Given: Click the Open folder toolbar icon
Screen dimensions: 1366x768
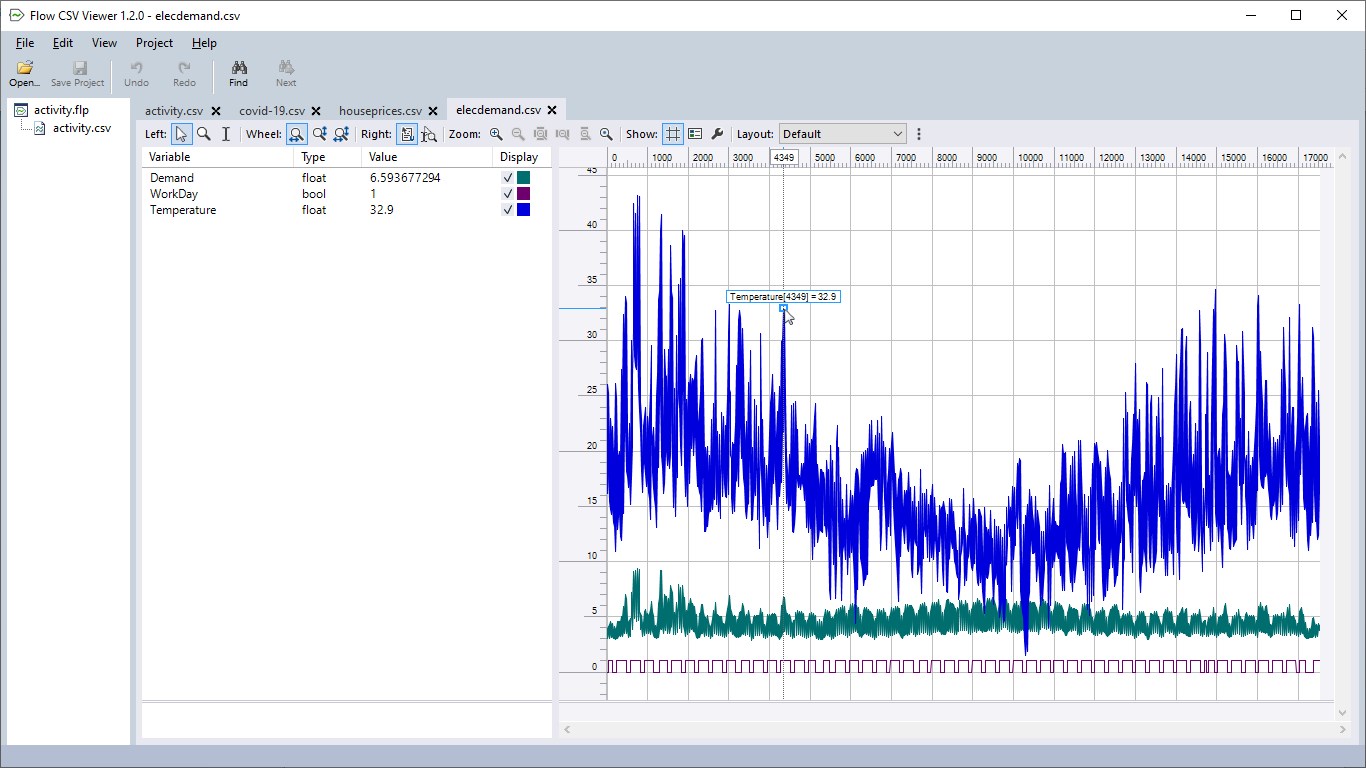Looking at the screenshot, I should (25, 74).
